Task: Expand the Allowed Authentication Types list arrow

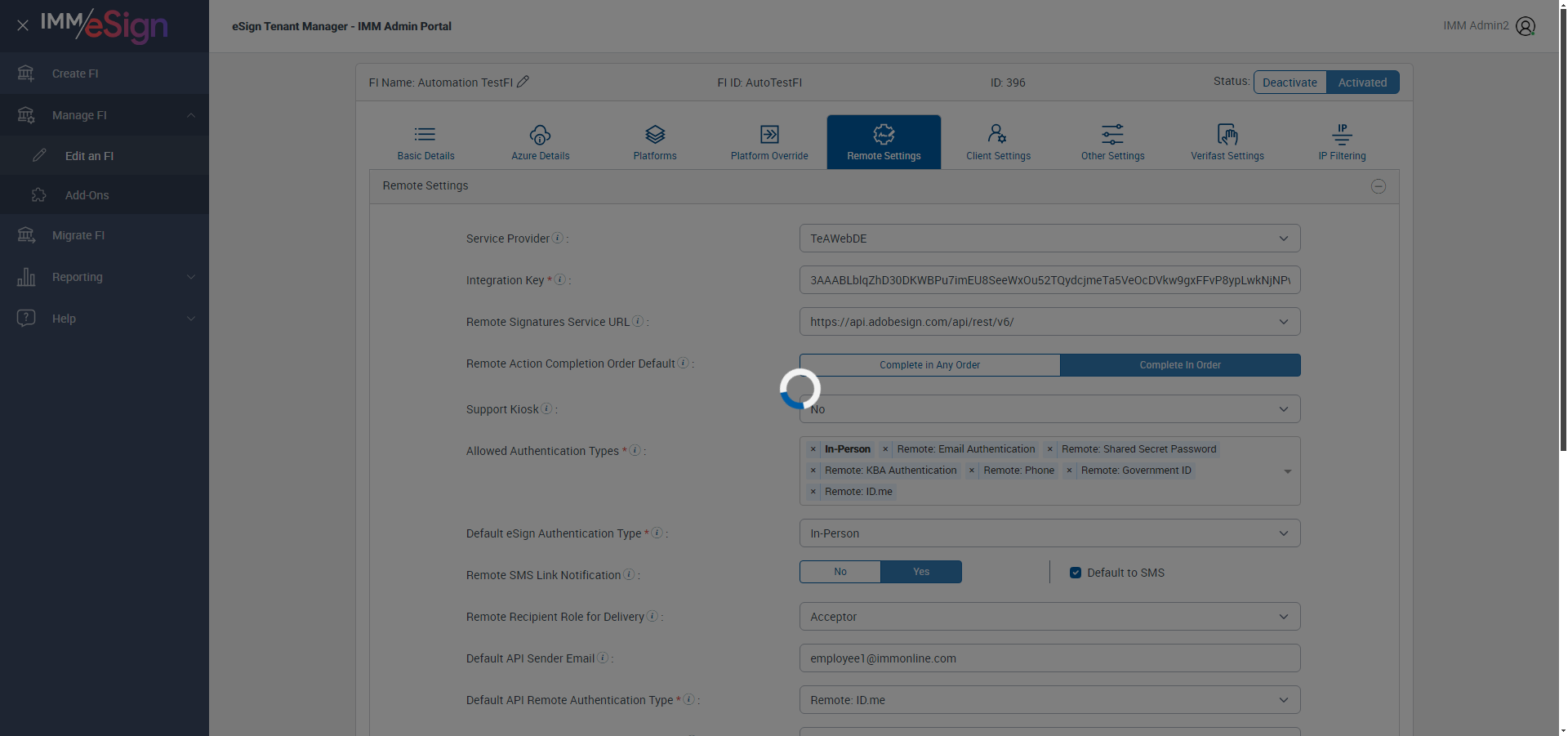Action: coord(1287,471)
